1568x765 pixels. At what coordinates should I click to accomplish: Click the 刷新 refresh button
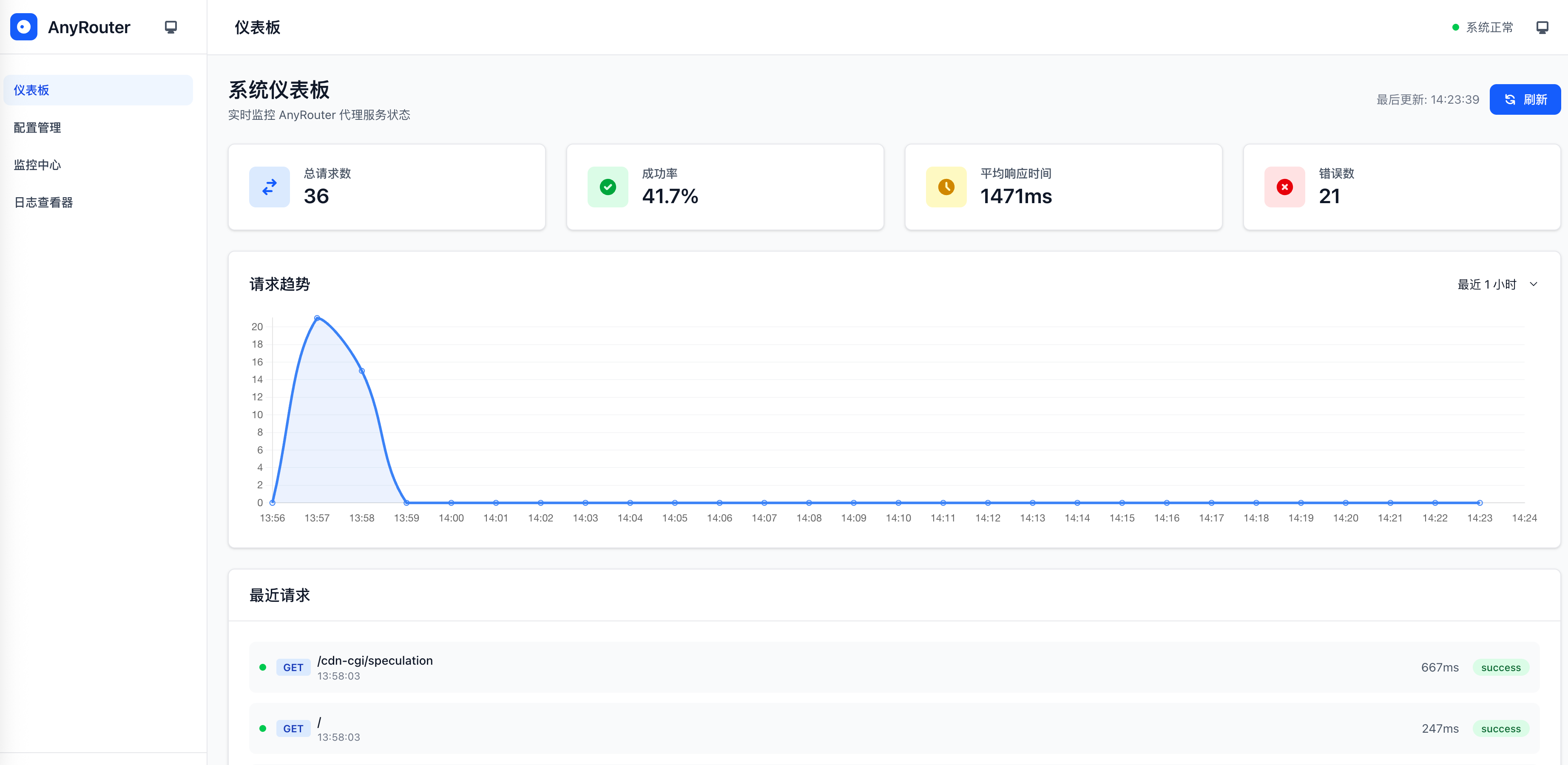(x=1525, y=99)
